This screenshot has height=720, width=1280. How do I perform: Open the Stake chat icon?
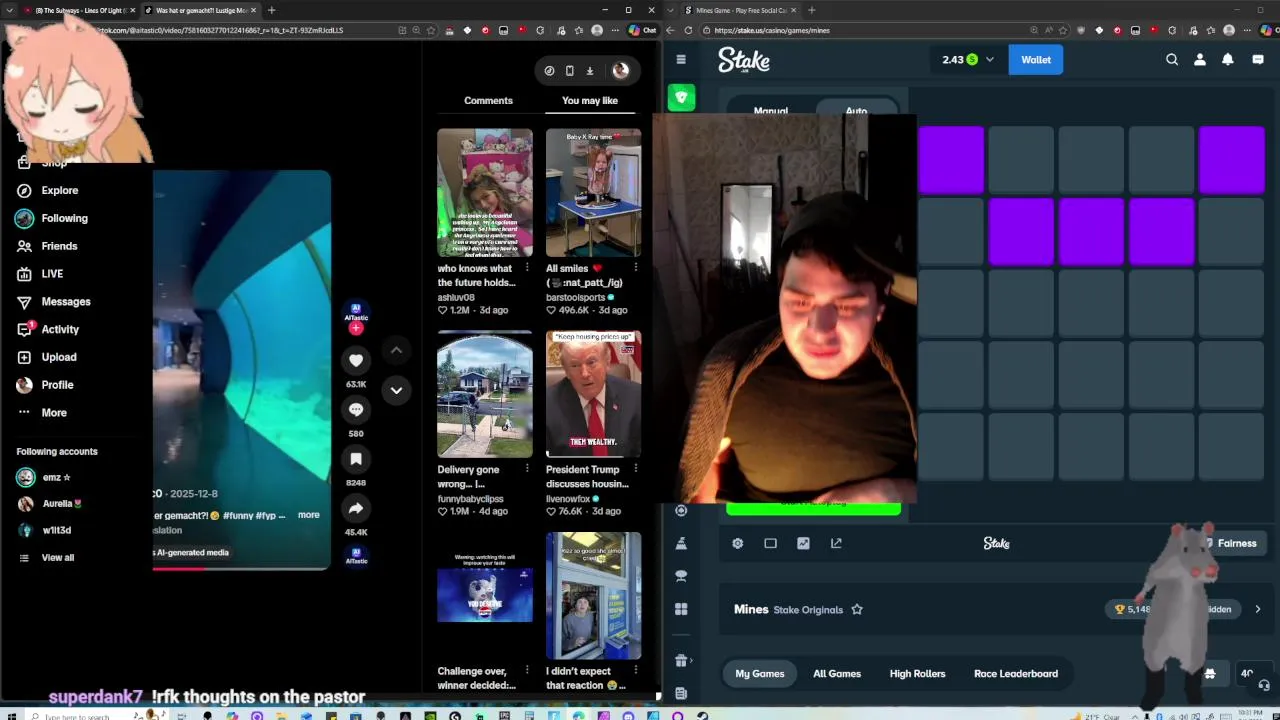[1257, 59]
